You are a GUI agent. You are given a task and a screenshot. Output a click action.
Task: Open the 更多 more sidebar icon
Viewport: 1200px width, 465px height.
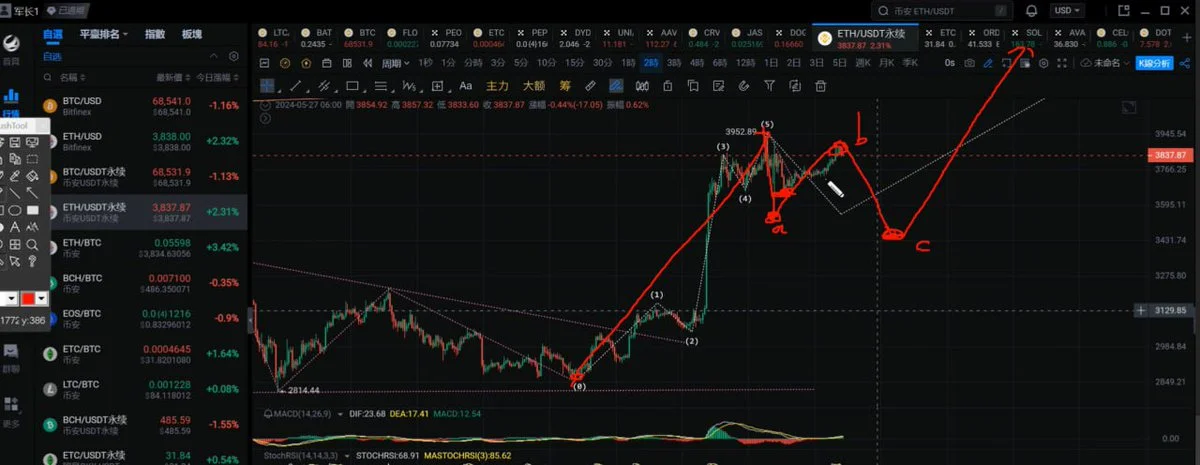[10, 410]
